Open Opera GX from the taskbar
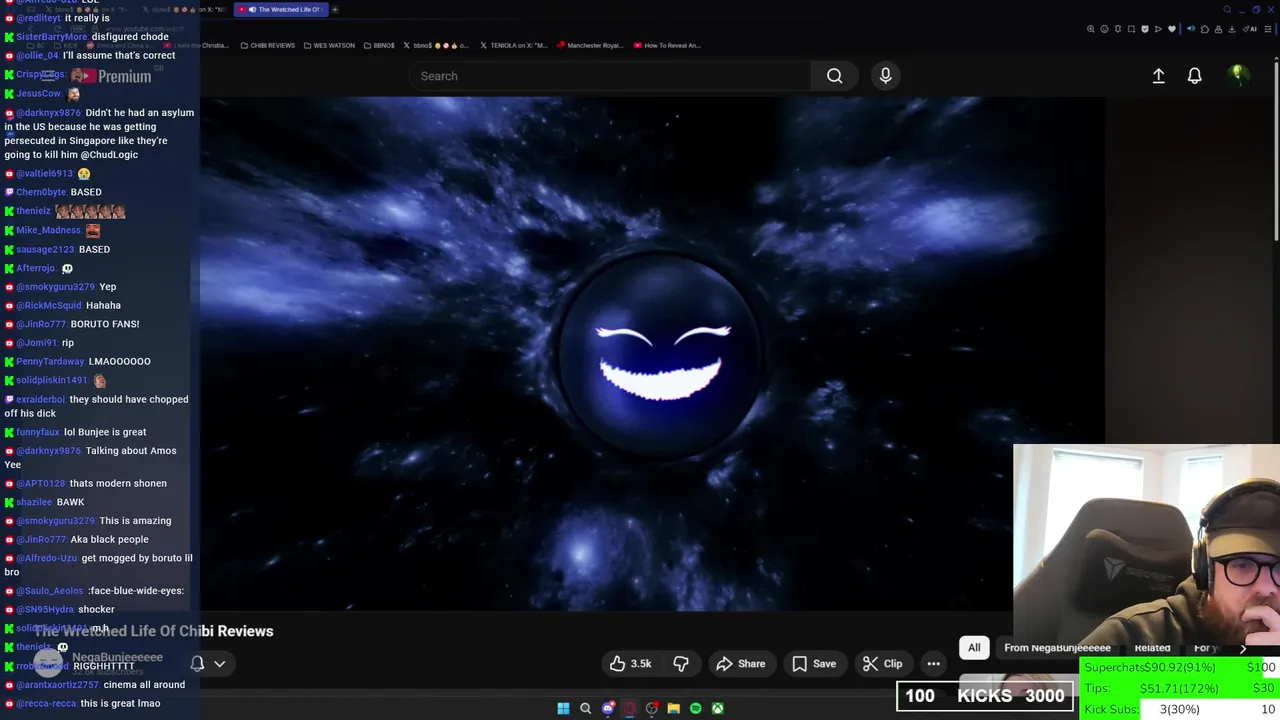 [x=630, y=708]
